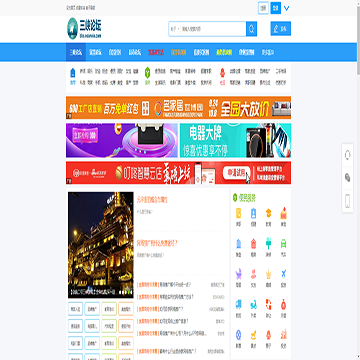Select the orange-text navigation tab
The image size is (360, 360).
pos(179,52)
